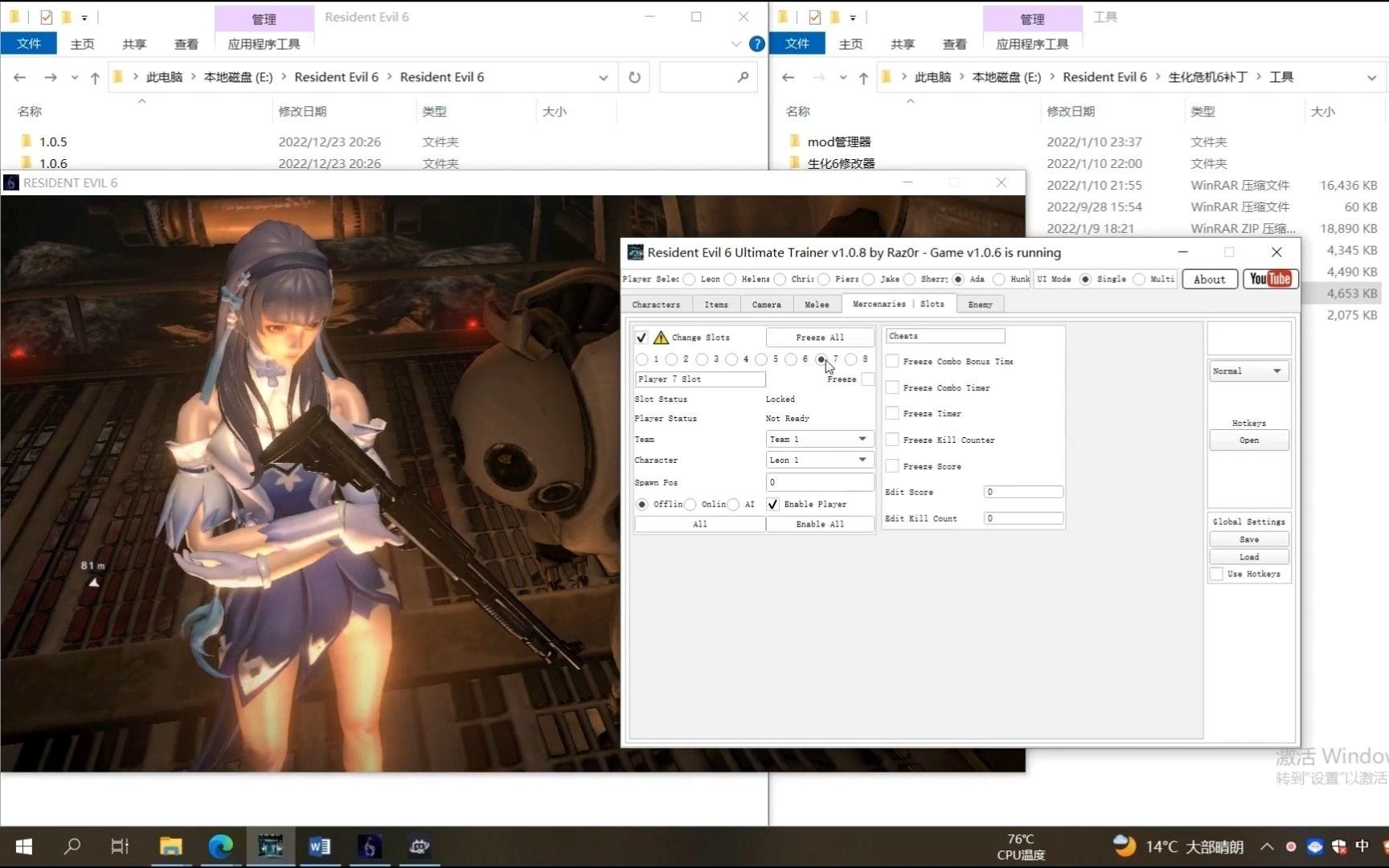Expand the address dropdown in the right Explorer

point(1371,77)
